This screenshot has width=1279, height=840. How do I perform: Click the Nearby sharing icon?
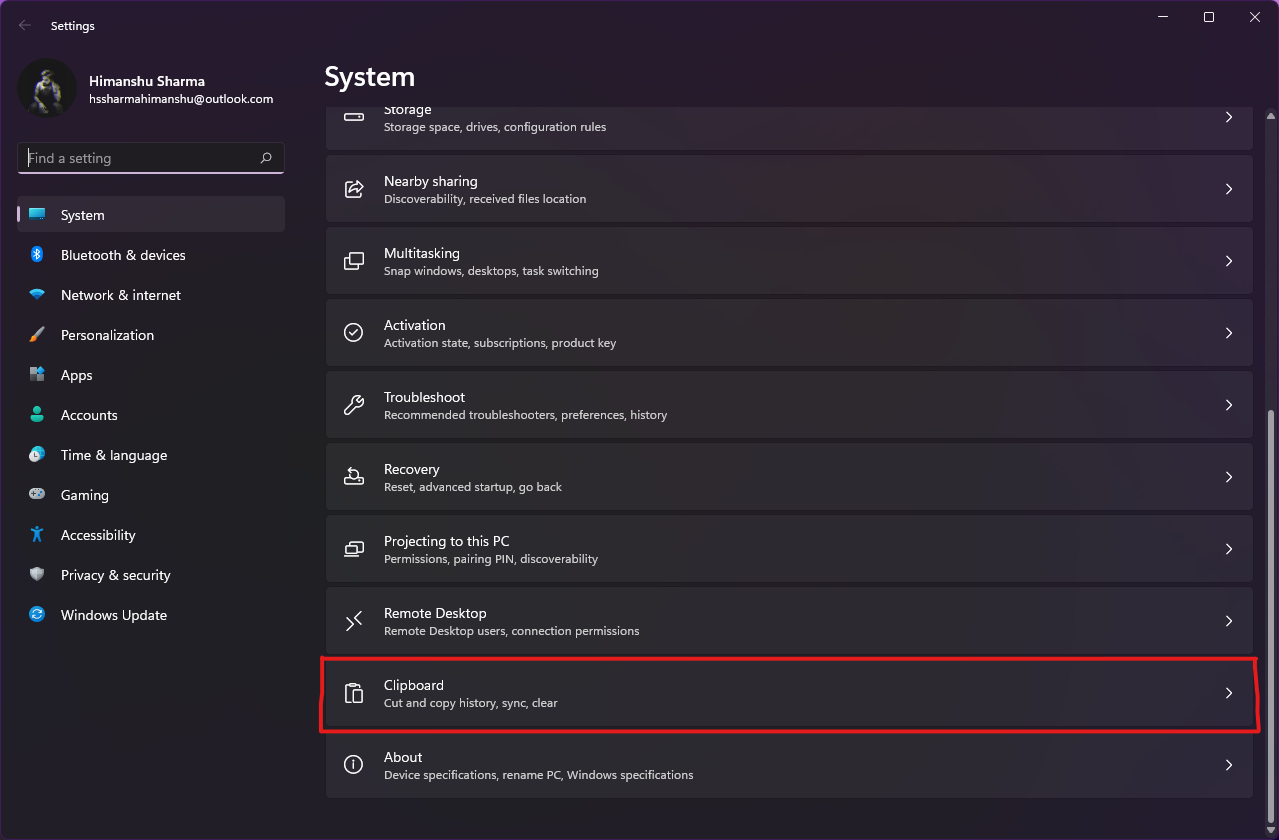[354, 189]
